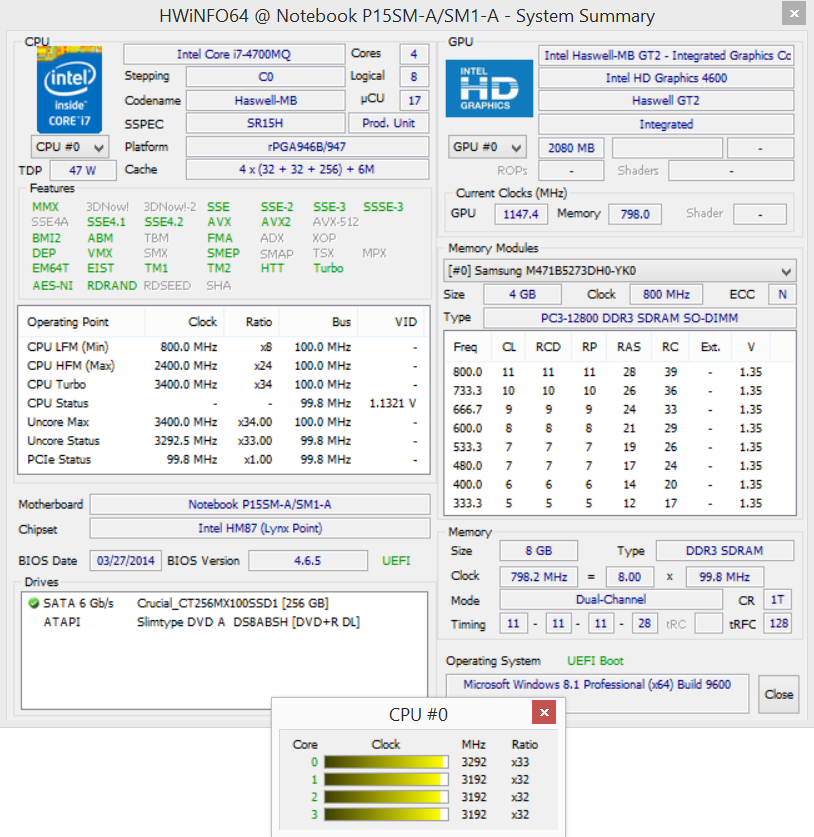
Task: Click the Turbo feature label
Action: pos(328,268)
